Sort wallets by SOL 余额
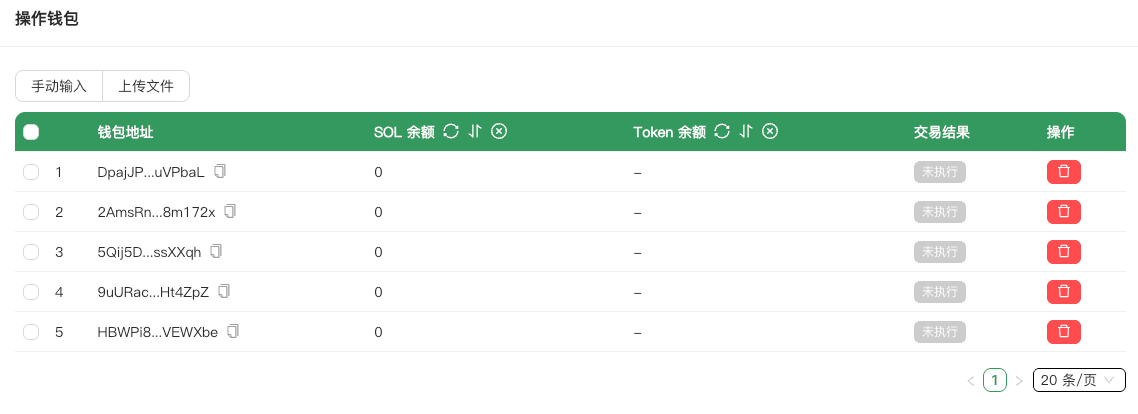Image resolution: width=1138 pixels, height=414 pixels. [475, 132]
